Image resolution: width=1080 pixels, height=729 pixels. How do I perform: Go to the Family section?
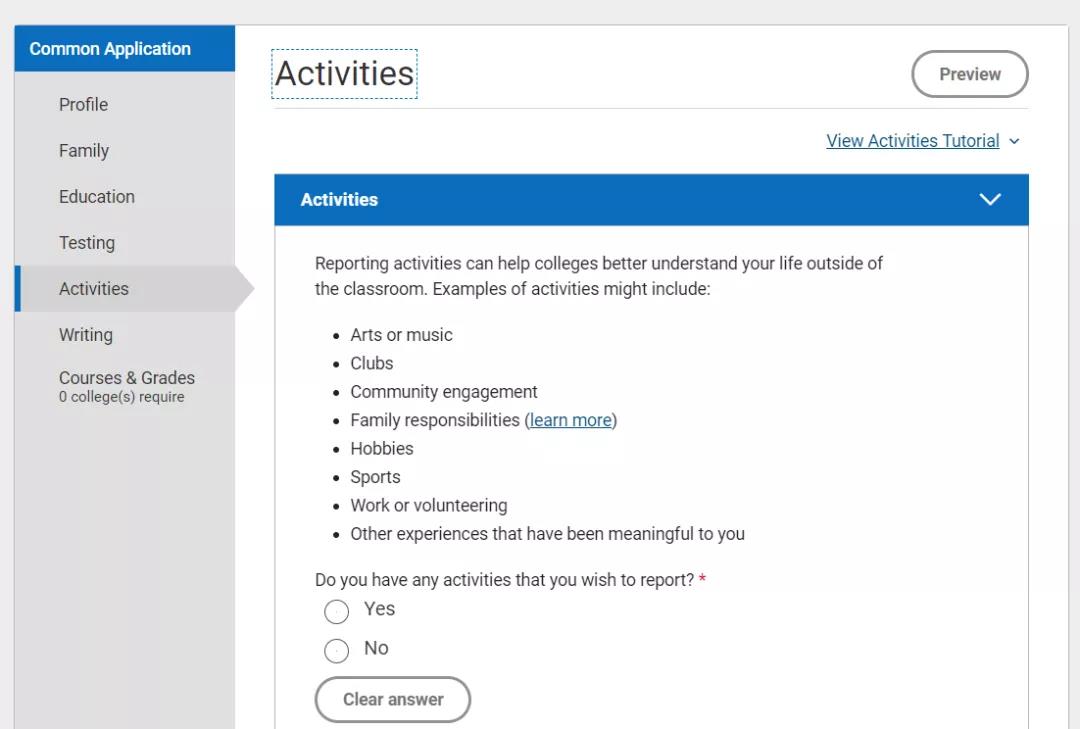[84, 151]
